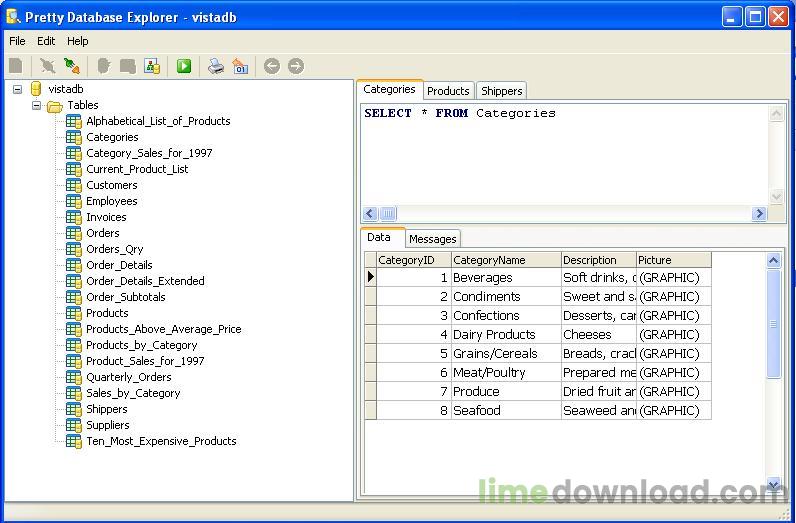Click the back arrow navigation icon

pos(271,66)
